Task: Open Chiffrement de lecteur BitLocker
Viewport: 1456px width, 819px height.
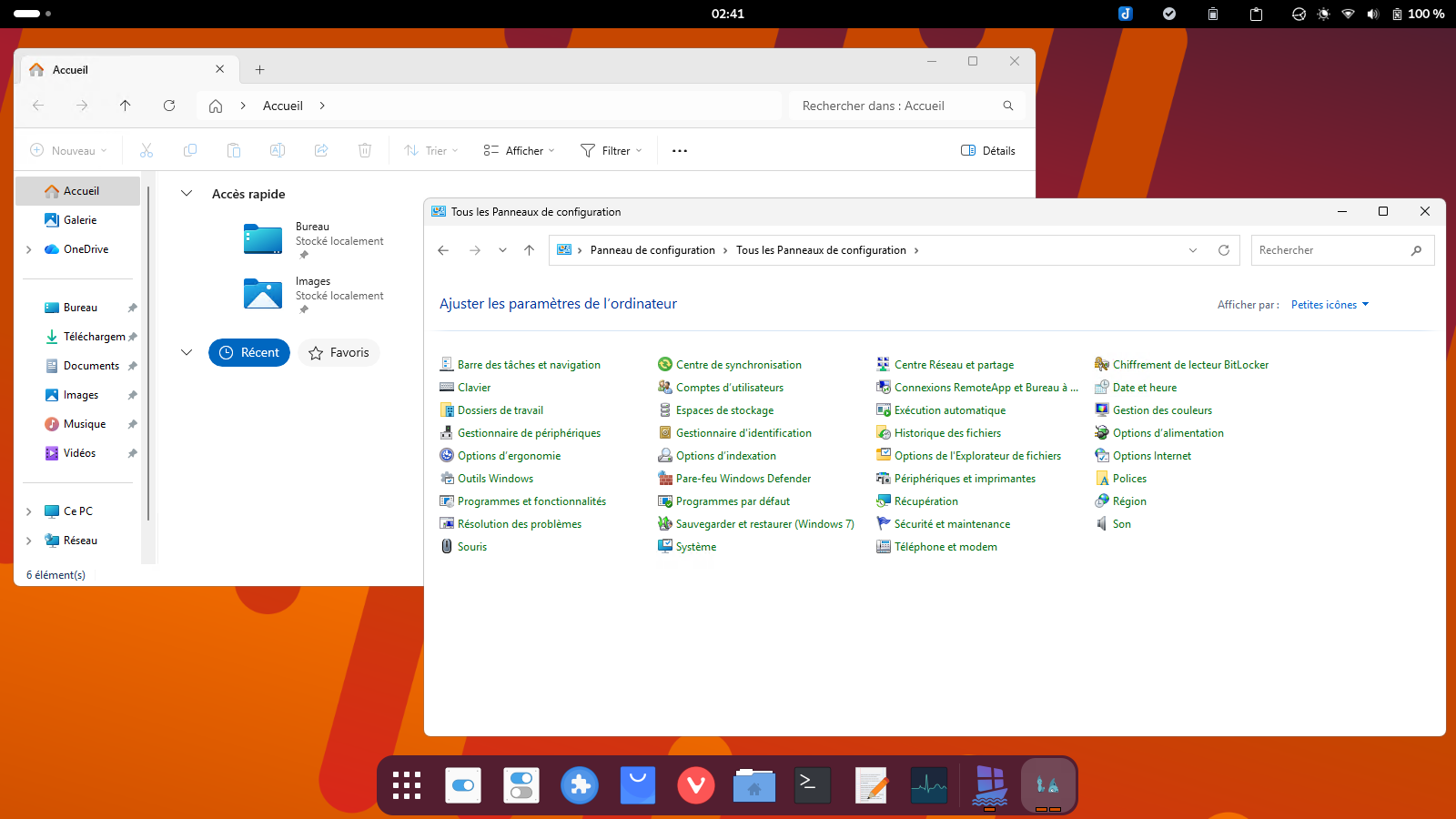Action: point(1189,365)
